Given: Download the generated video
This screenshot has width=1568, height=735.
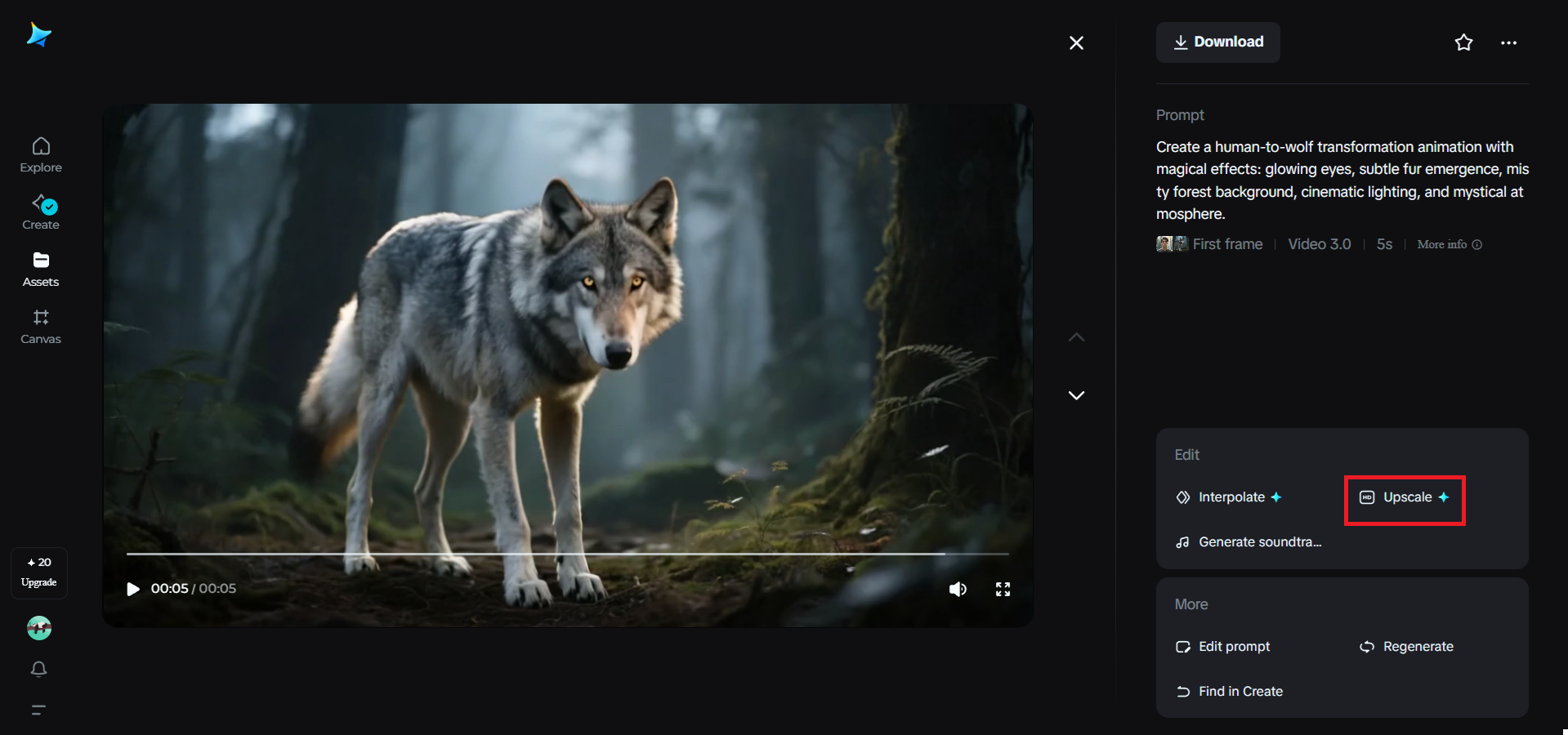Looking at the screenshot, I should [x=1217, y=42].
